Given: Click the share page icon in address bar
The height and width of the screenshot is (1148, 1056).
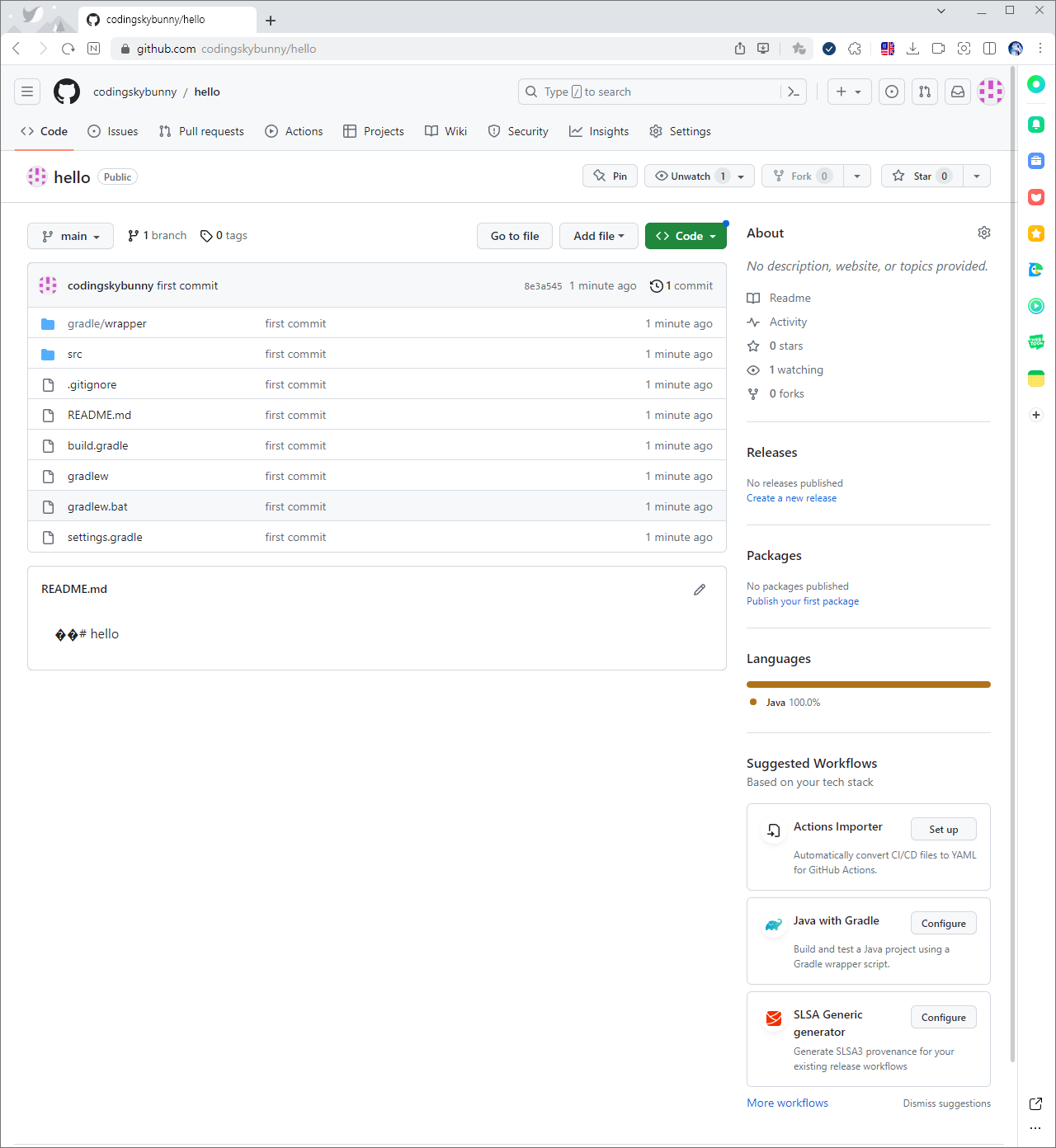Looking at the screenshot, I should 740,49.
